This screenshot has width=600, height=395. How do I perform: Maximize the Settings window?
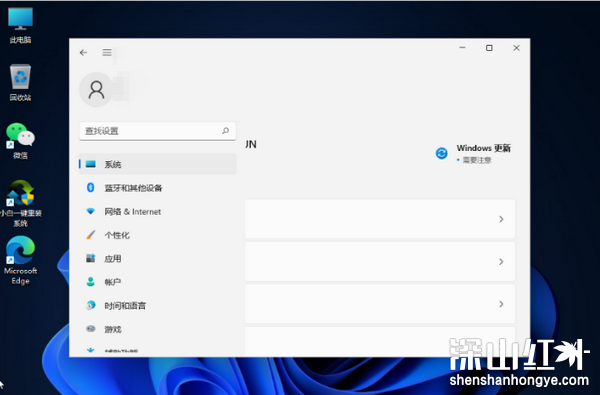(x=489, y=48)
